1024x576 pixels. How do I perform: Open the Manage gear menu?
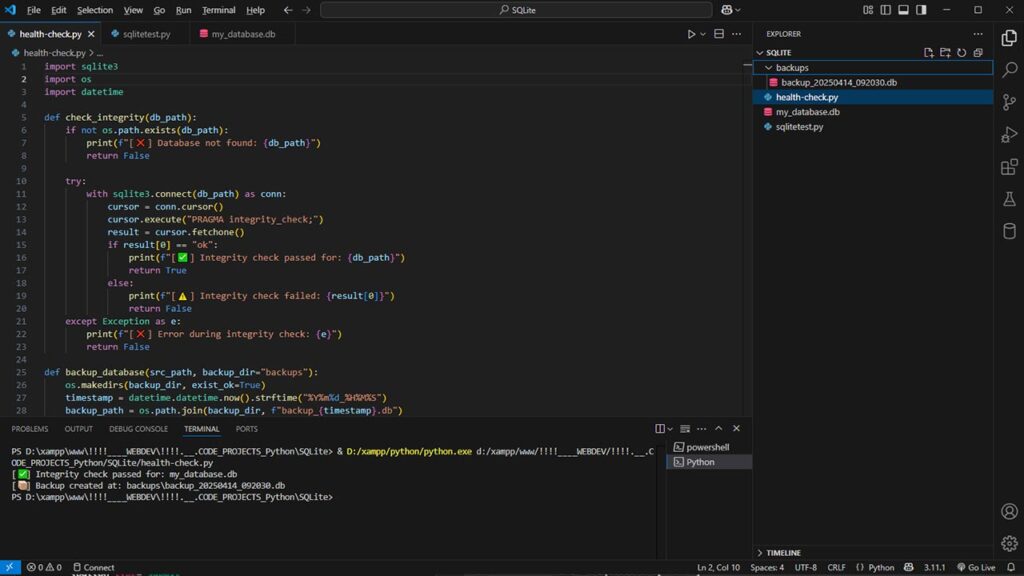[x=1009, y=543]
